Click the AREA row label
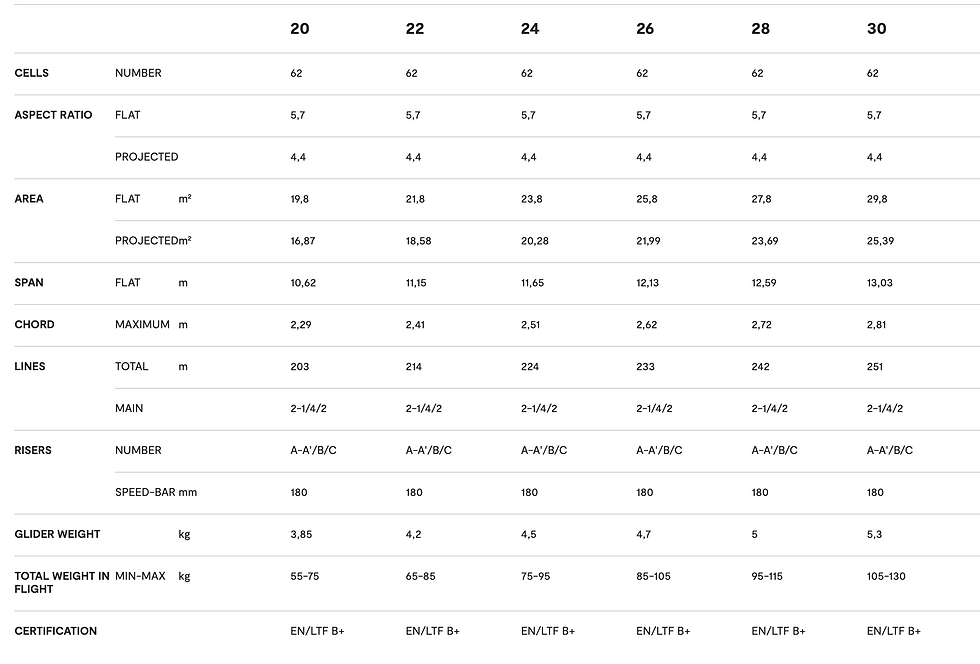 tap(29, 199)
